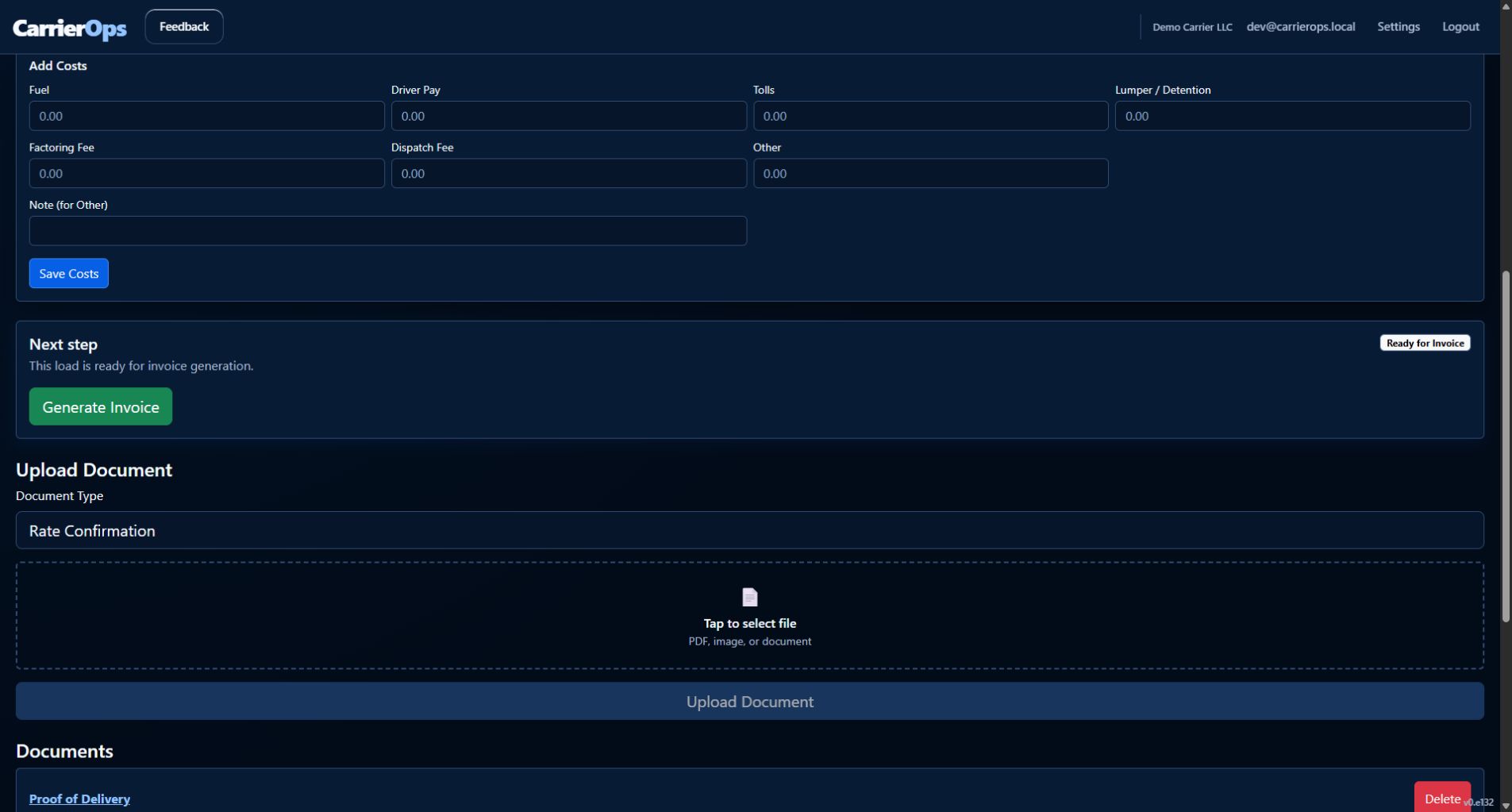Click the Add Costs heading
The image size is (1512, 812).
point(58,66)
